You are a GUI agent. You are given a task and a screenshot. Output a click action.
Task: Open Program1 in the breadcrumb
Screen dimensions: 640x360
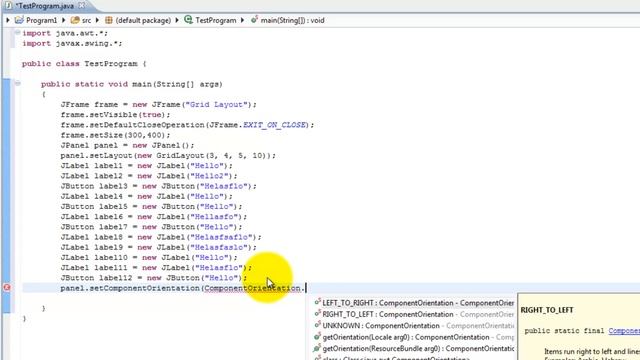[x=42, y=20]
